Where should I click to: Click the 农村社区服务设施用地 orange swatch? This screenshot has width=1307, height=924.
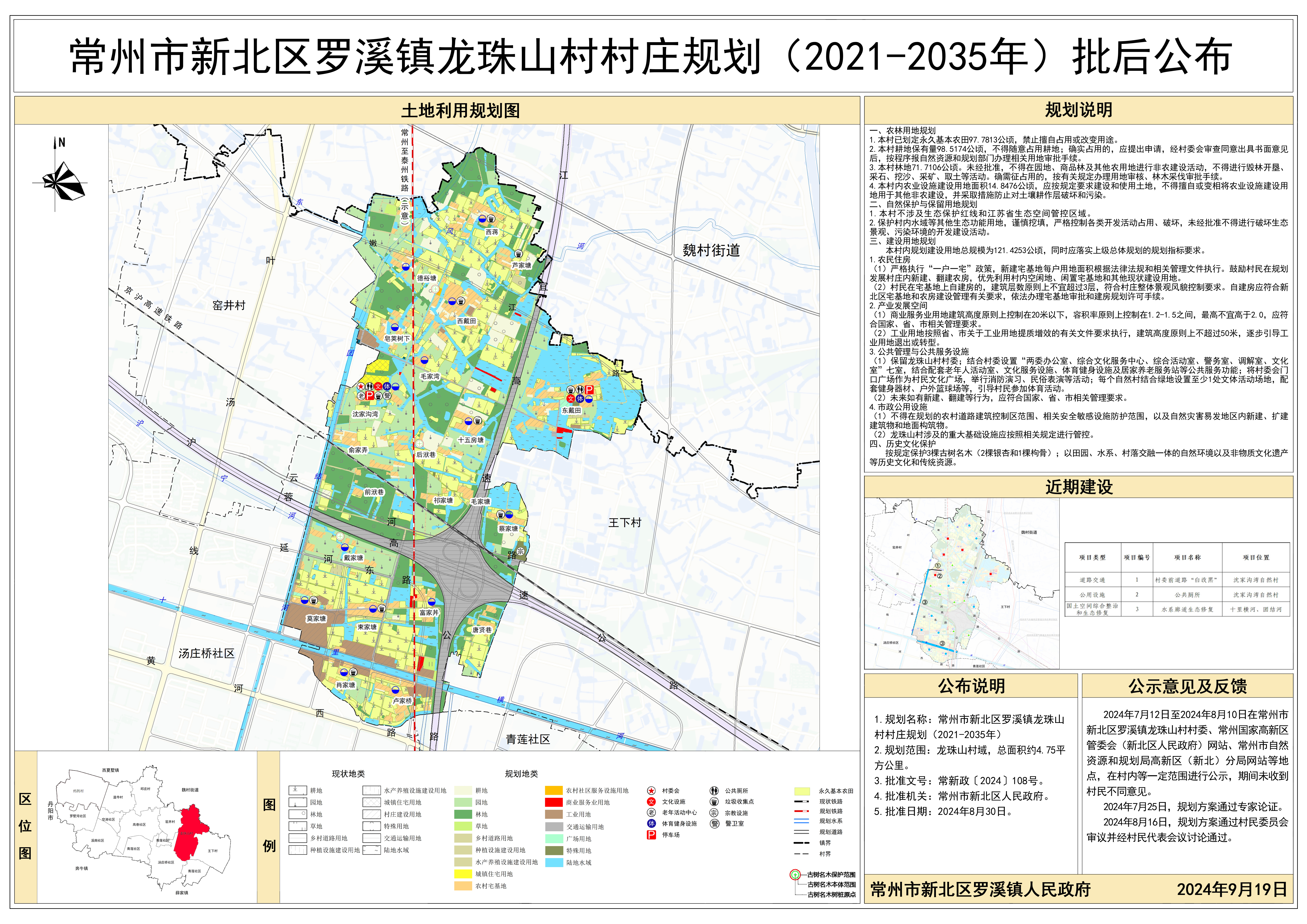coord(554,790)
